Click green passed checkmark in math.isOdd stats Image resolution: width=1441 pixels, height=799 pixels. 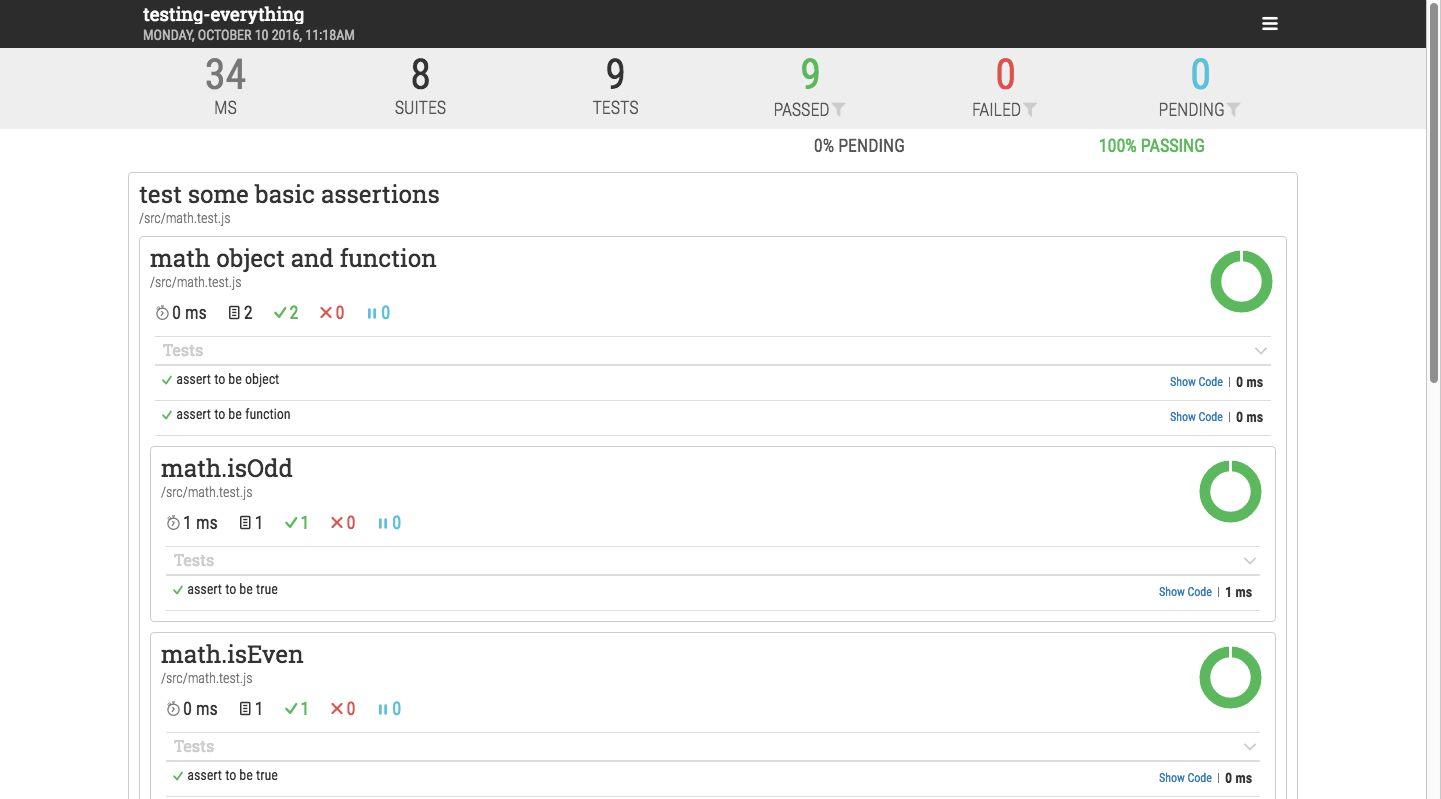[x=290, y=523]
